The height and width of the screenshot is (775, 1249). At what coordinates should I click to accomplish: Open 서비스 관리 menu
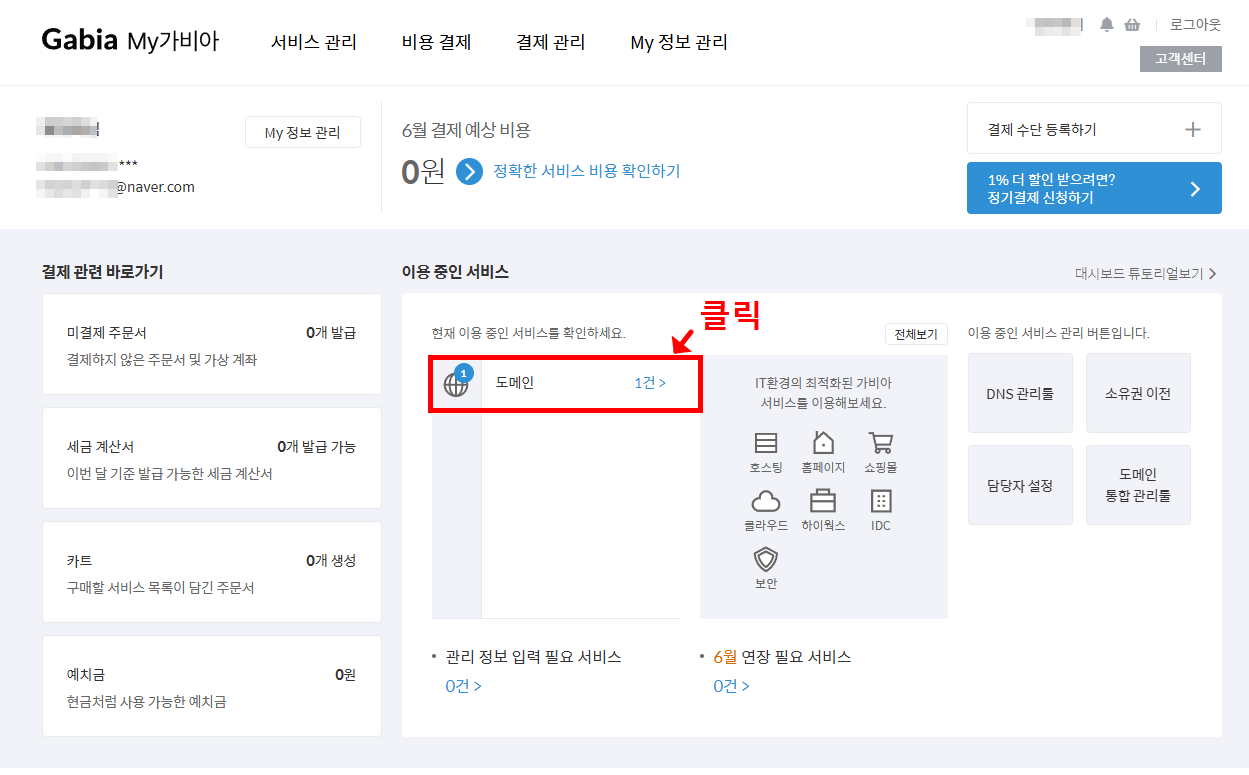(314, 42)
